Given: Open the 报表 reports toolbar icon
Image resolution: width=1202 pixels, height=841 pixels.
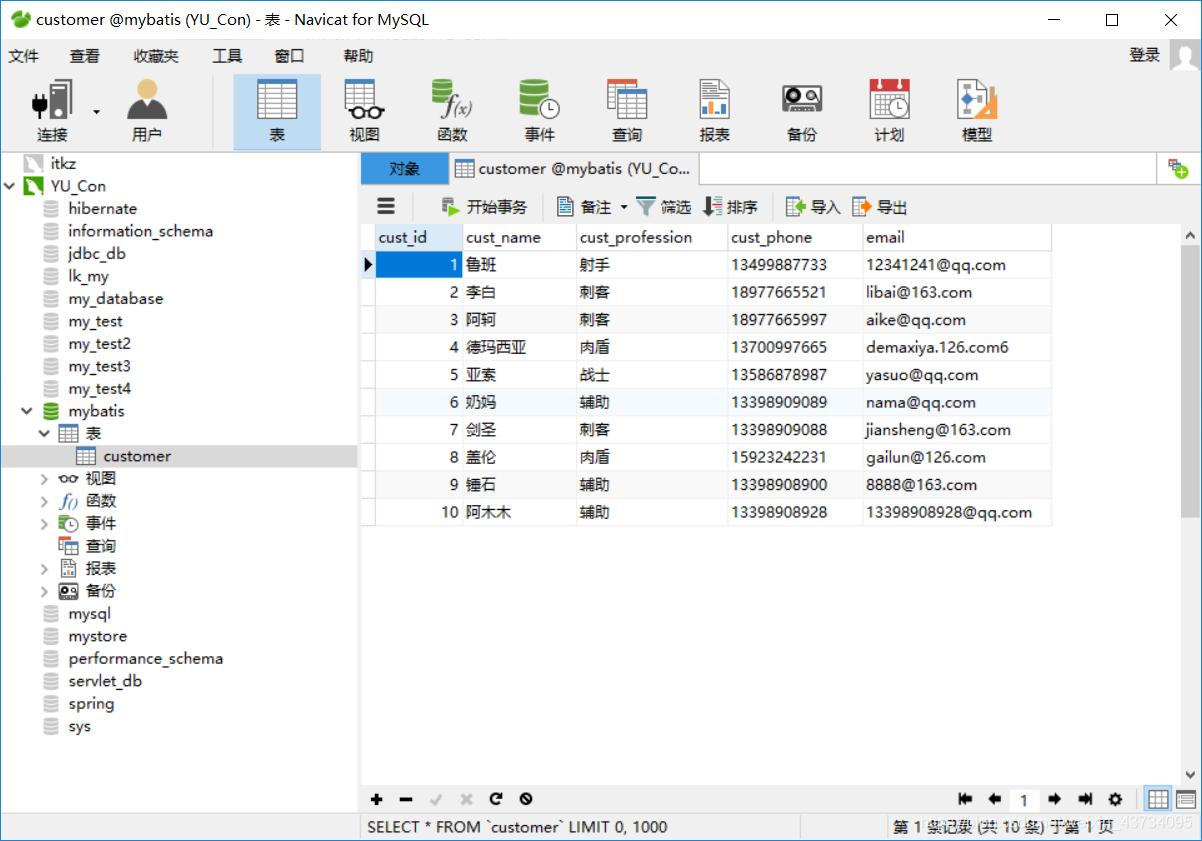Looking at the screenshot, I should click(714, 111).
